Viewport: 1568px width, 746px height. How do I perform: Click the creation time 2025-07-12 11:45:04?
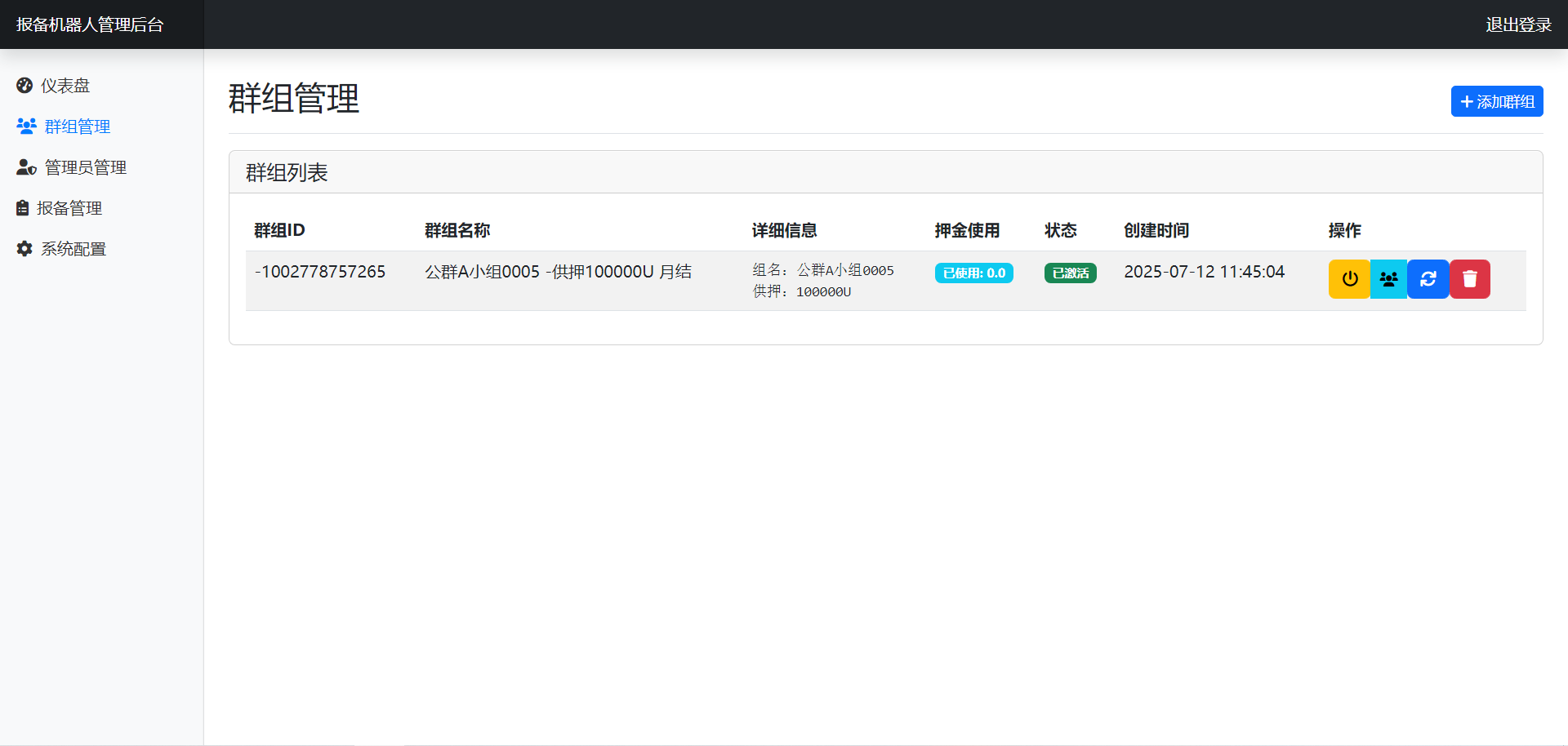(1204, 272)
